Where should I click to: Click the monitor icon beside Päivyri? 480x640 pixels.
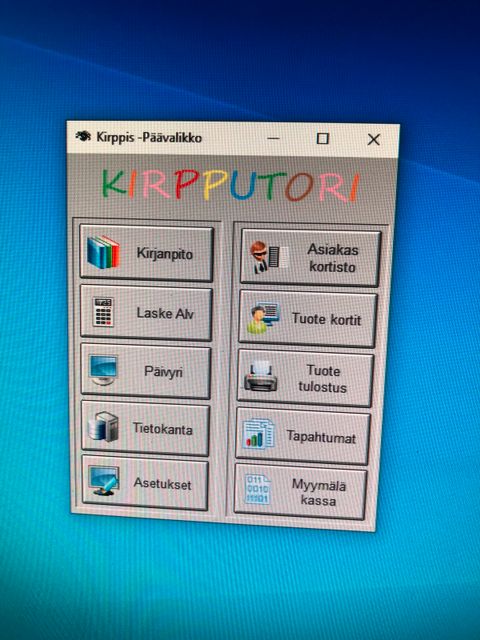click(x=103, y=370)
